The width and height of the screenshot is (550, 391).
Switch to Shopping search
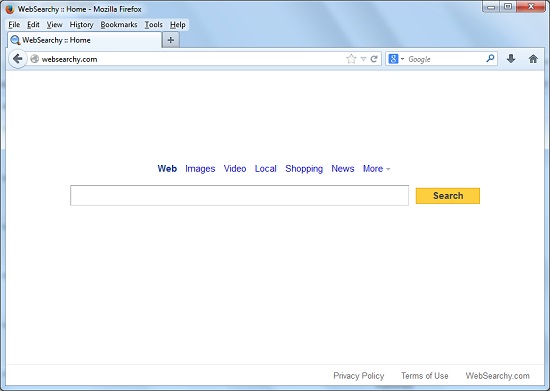304,169
